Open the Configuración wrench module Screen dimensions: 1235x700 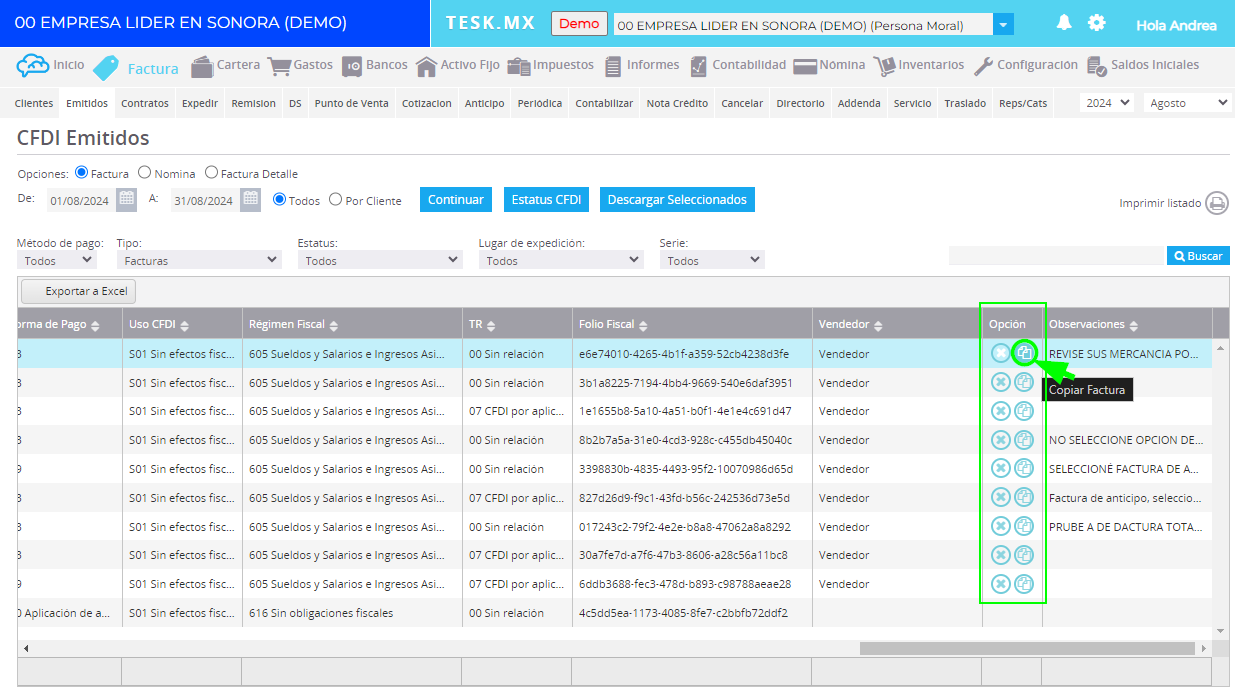click(x=983, y=66)
